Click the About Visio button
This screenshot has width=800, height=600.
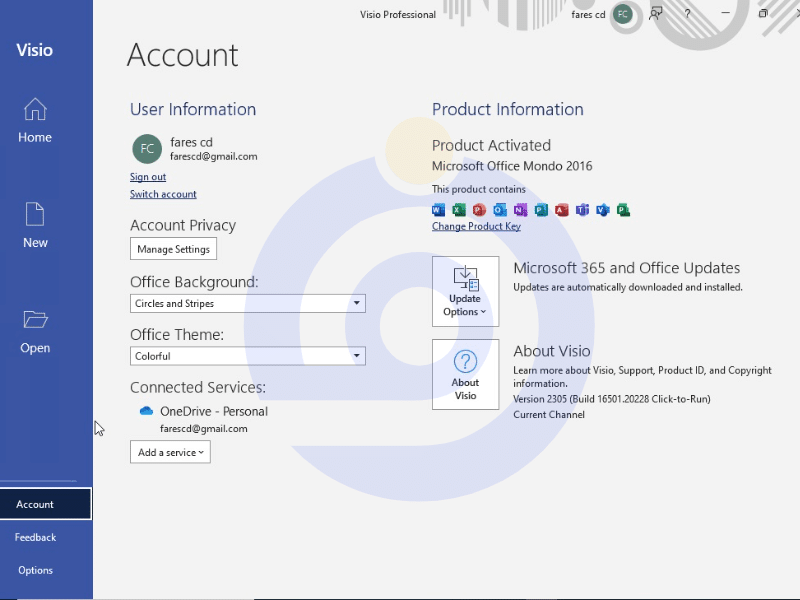[x=465, y=374]
